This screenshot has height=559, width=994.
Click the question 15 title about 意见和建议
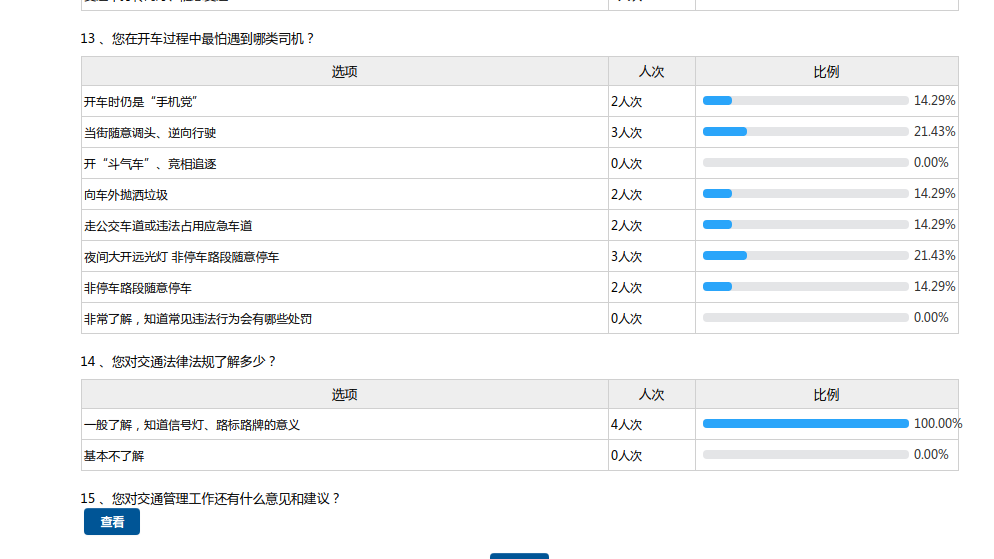pyautogui.click(x=210, y=498)
